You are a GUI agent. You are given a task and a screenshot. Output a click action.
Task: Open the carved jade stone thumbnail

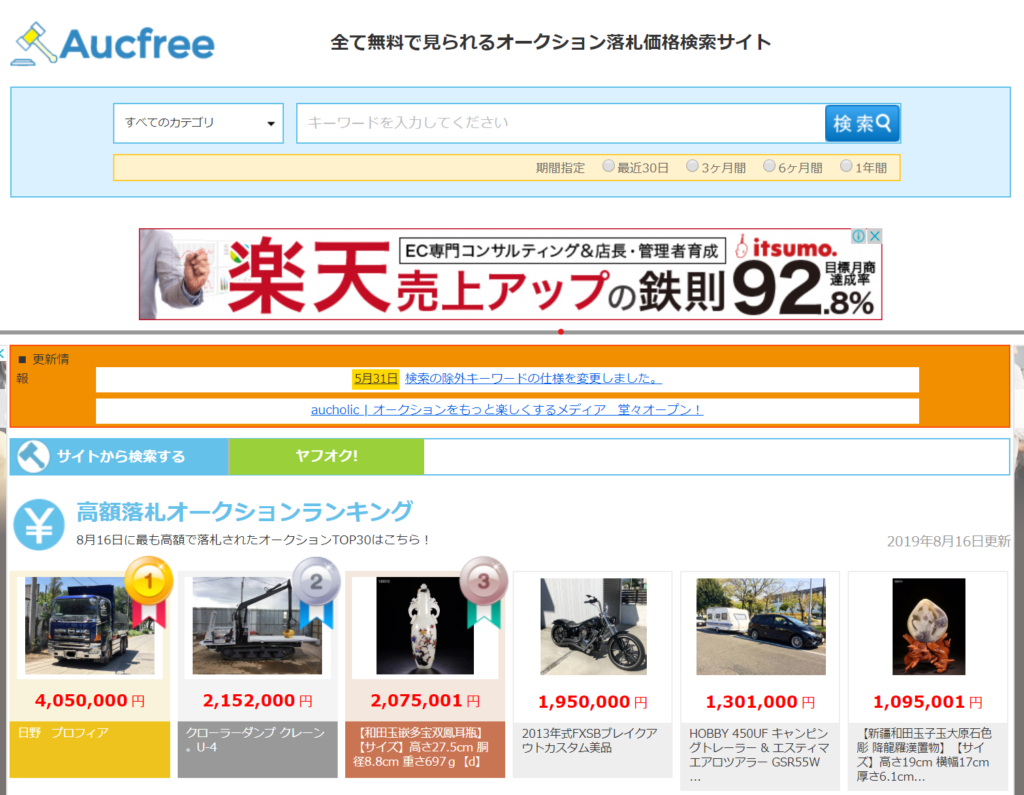pos(929,626)
